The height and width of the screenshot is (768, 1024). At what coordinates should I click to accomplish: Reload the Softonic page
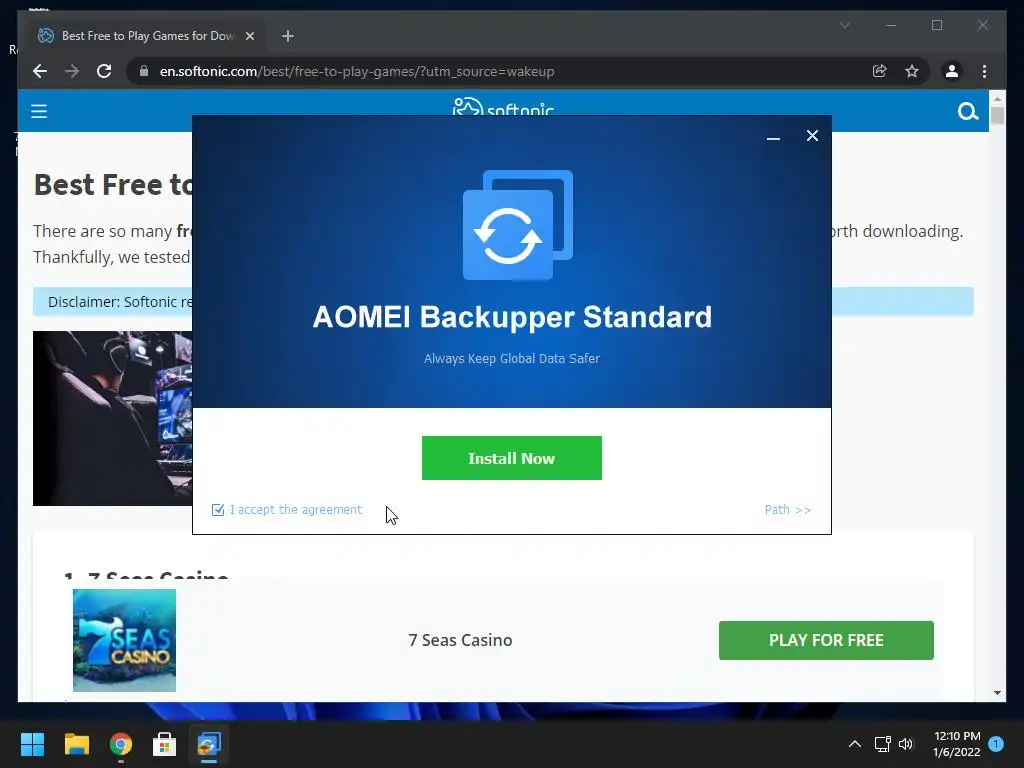pyautogui.click(x=104, y=71)
